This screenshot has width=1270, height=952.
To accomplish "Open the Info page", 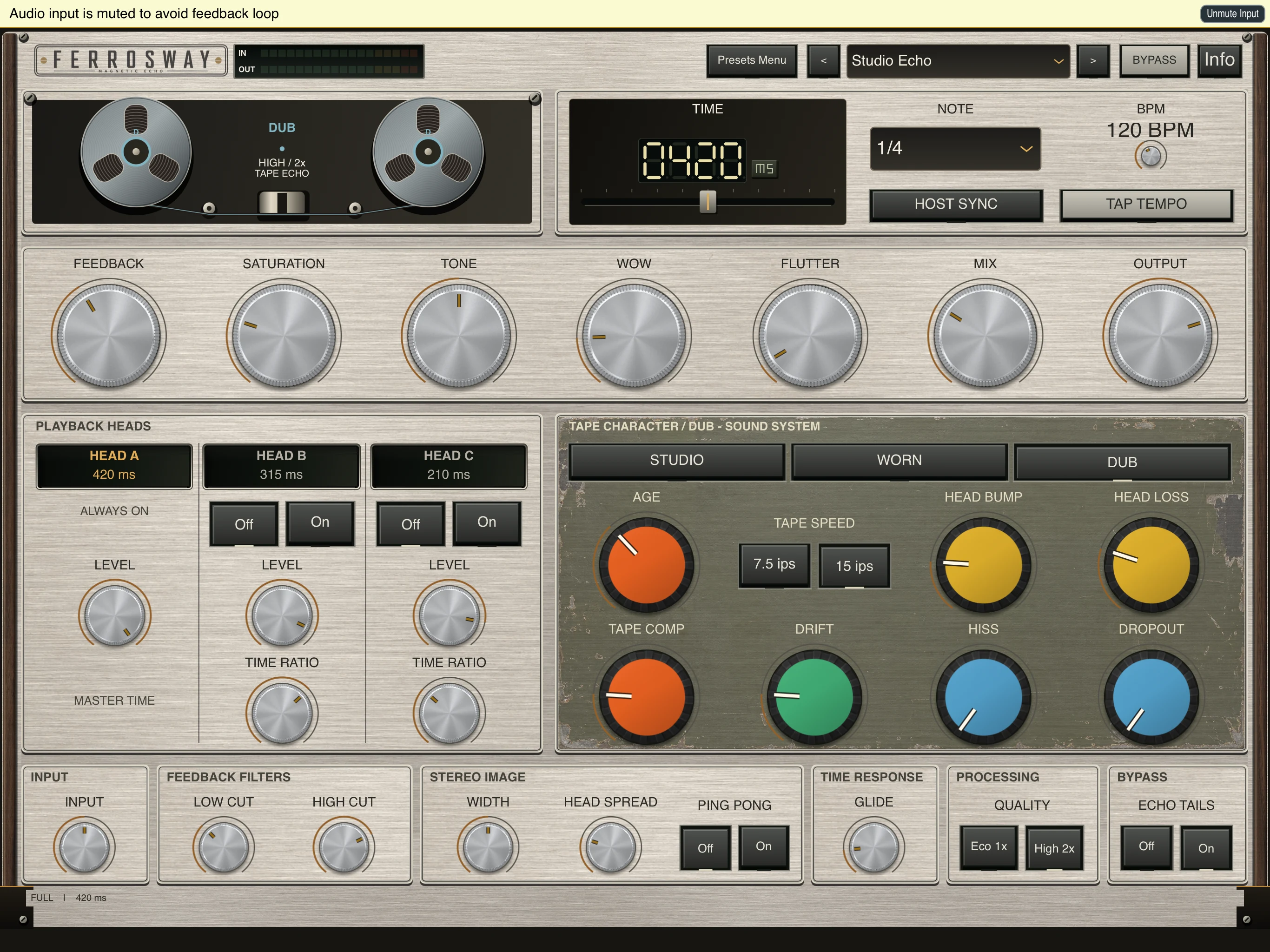I will (x=1219, y=60).
